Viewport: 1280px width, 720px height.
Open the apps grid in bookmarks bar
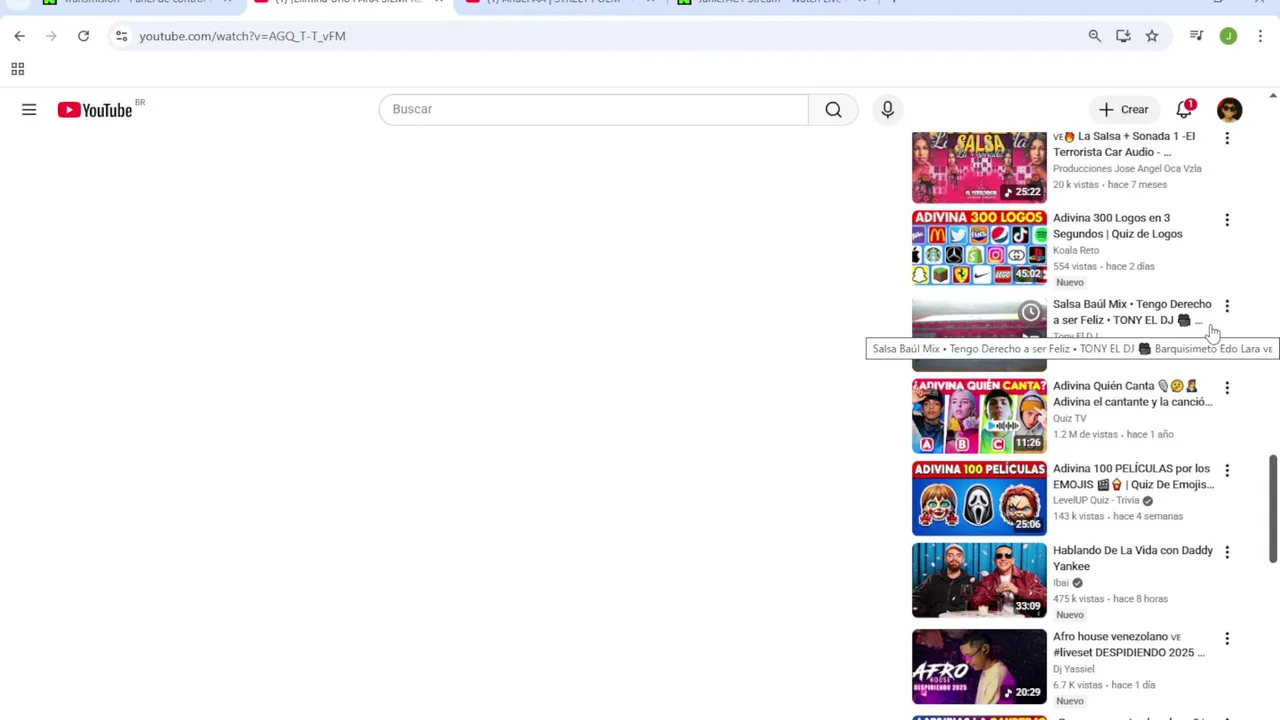17,69
